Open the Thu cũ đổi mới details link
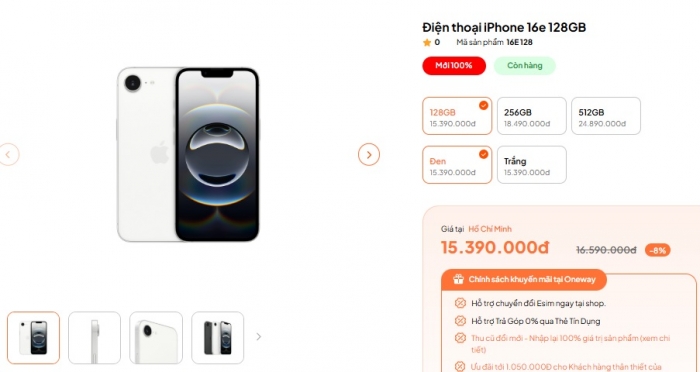This screenshot has width=700, height=372. click(x=564, y=343)
